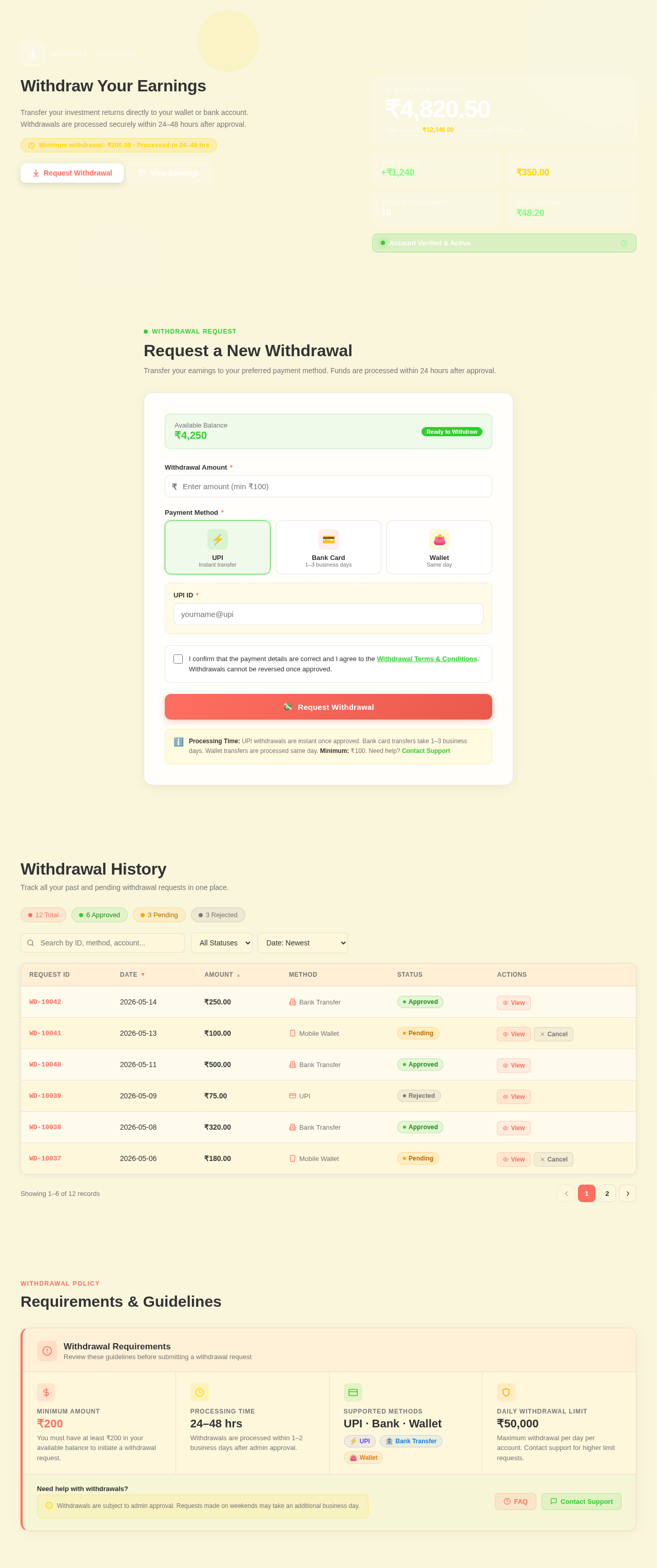The width and height of the screenshot is (657, 1568).
Task: Select Wallet Same day payment method
Action: click(x=439, y=547)
